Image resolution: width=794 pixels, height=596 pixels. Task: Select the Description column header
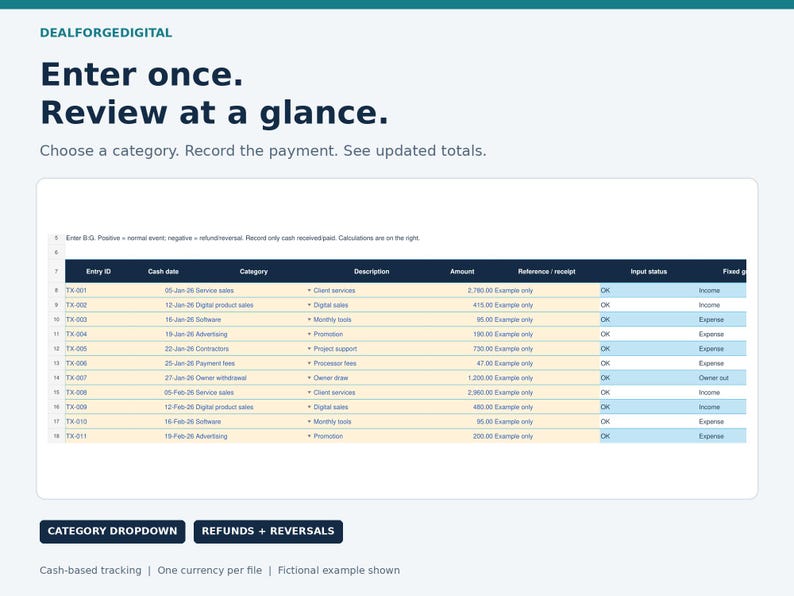[371, 271]
